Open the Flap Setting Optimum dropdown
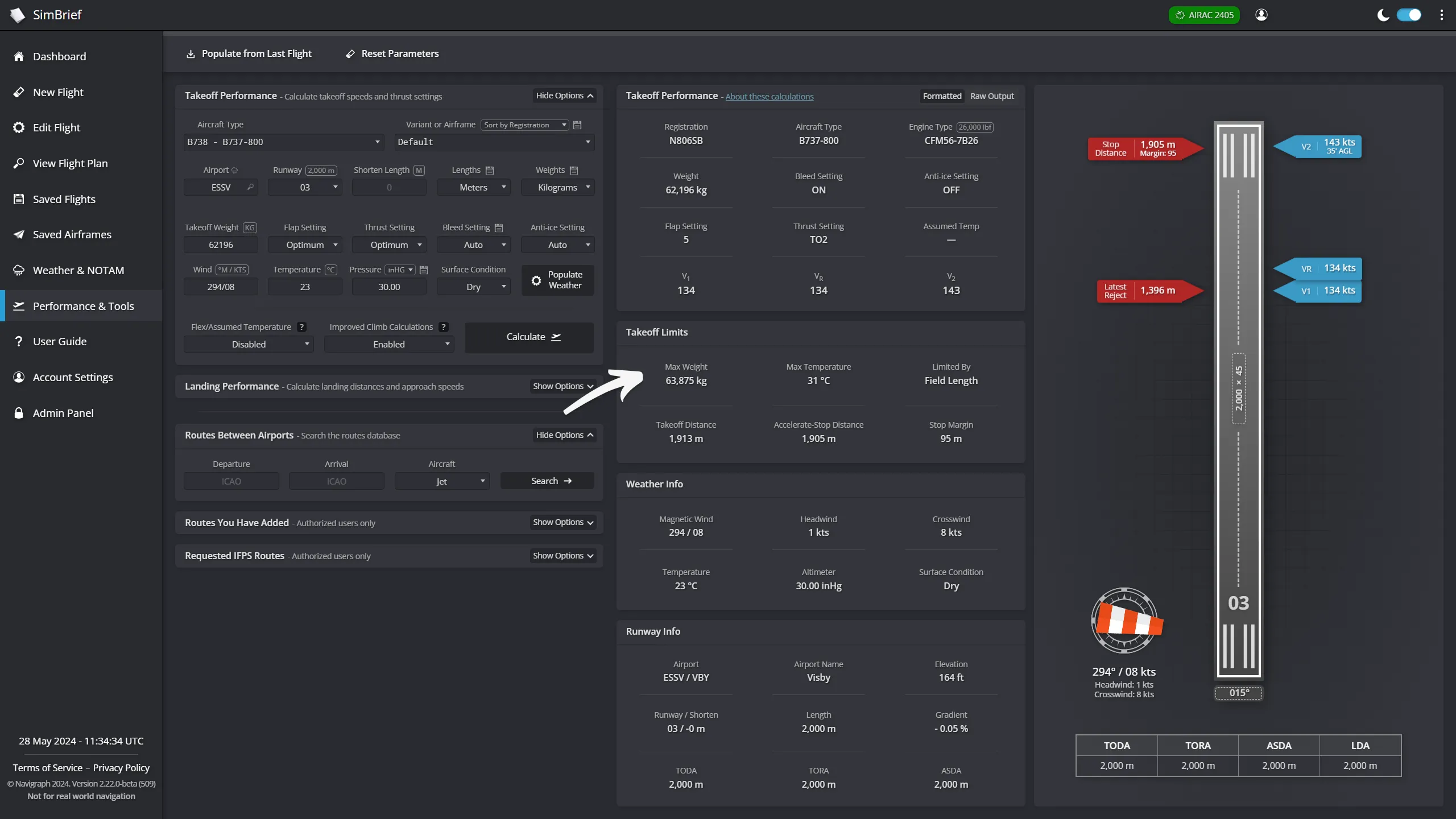 (x=305, y=245)
